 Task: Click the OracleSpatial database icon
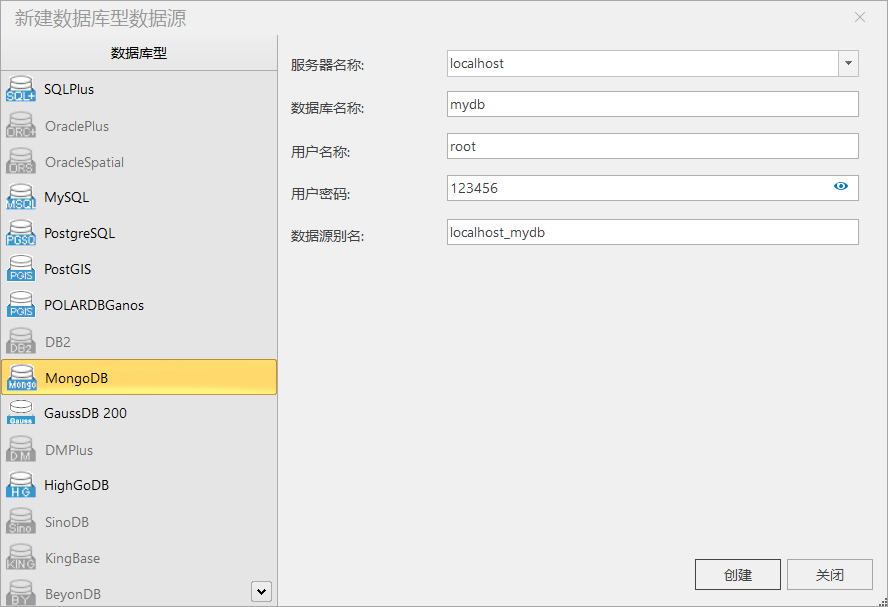[x=21, y=161]
